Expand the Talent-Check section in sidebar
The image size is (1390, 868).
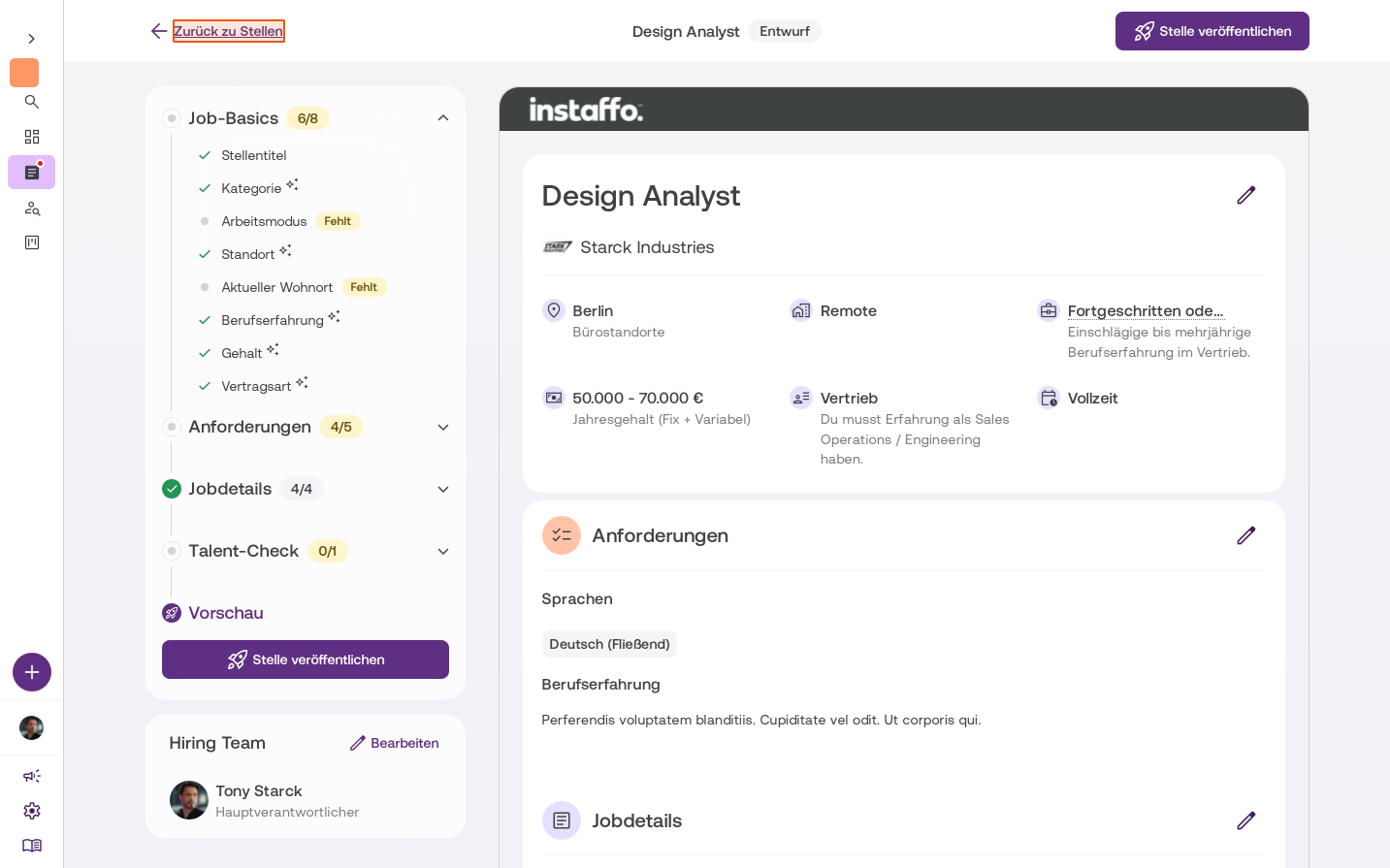click(x=443, y=551)
